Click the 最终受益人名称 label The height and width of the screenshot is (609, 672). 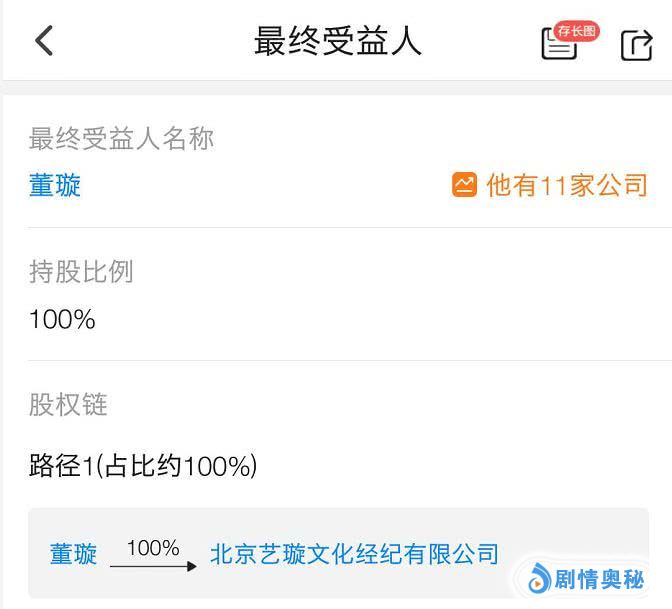pyautogui.click(x=121, y=138)
